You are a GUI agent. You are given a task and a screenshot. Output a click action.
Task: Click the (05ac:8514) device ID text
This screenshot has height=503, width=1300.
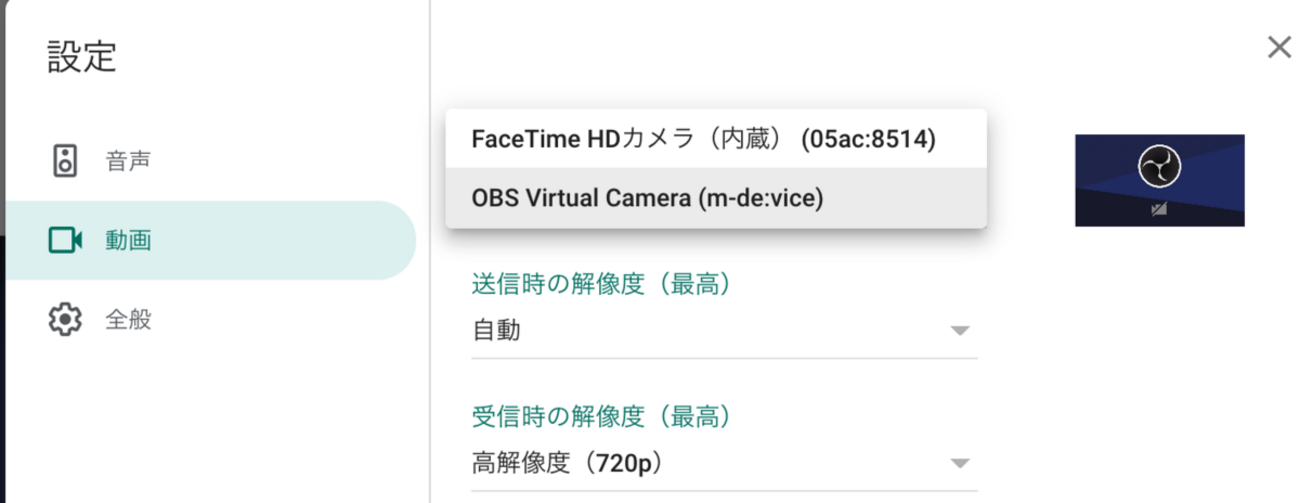point(869,139)
